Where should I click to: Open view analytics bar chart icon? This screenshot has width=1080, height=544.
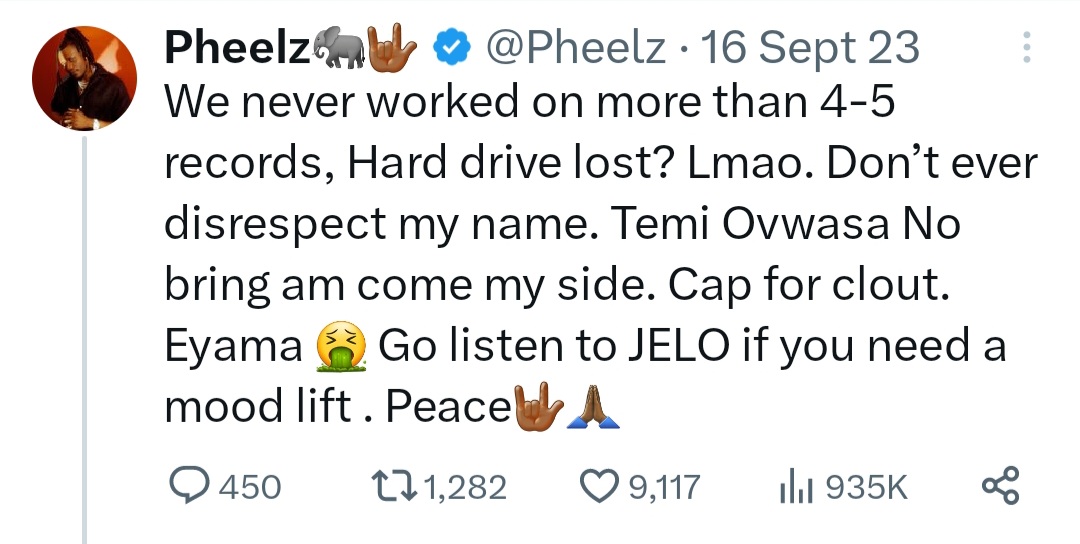[x=794, y=487]
